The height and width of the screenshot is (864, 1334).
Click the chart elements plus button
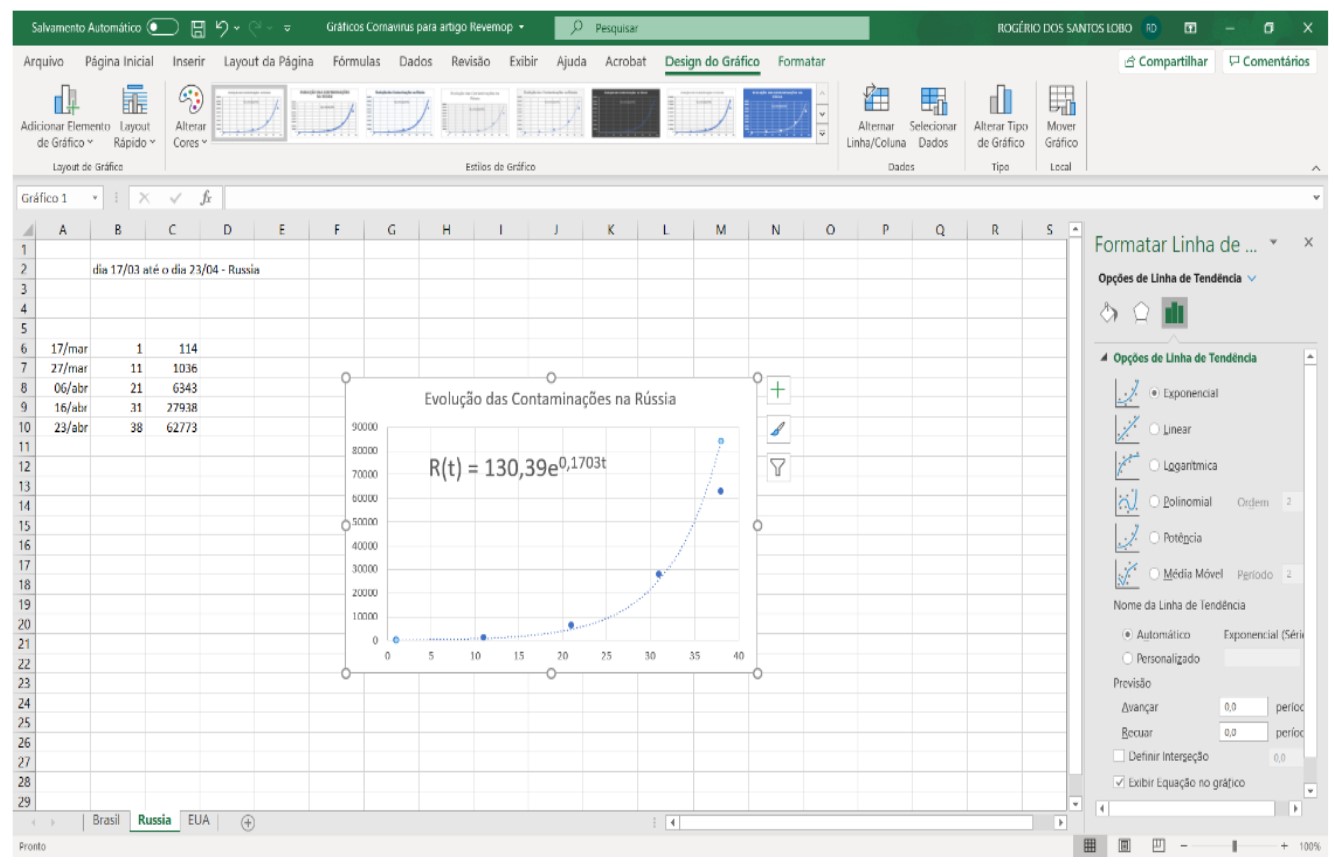pyautogui.click(x=779, y=391)
